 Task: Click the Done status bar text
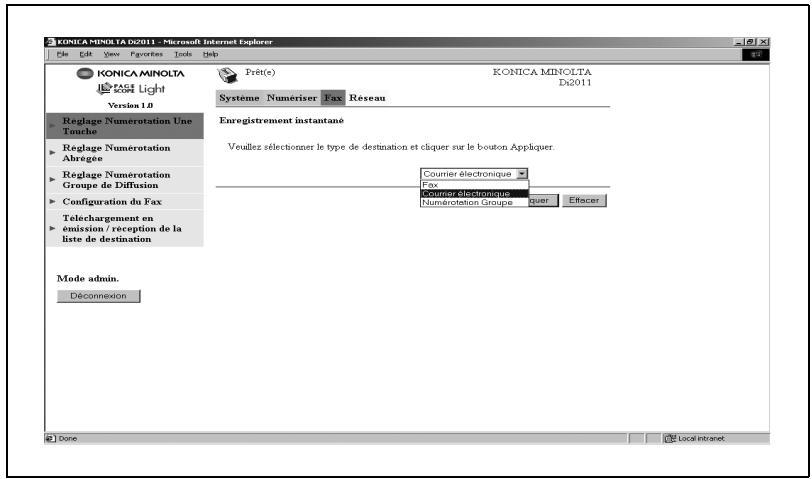click(x=68, y=439)
